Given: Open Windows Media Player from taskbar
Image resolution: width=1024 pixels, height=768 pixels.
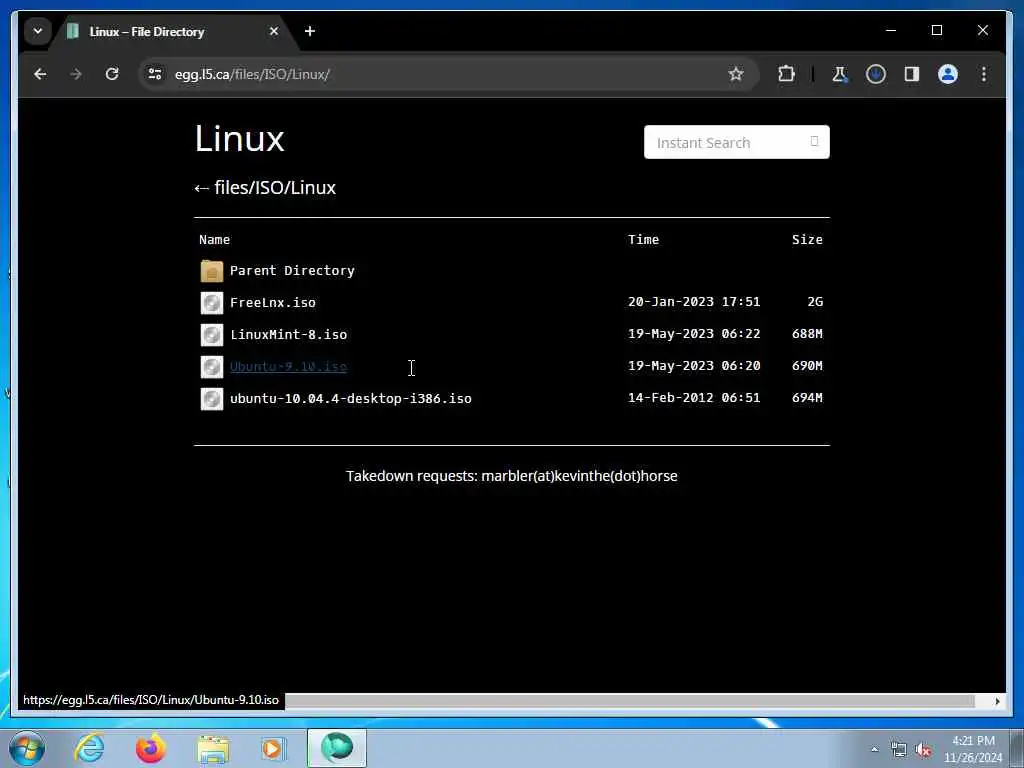Looking at the screenshot, I should click(x=273, y=748).
